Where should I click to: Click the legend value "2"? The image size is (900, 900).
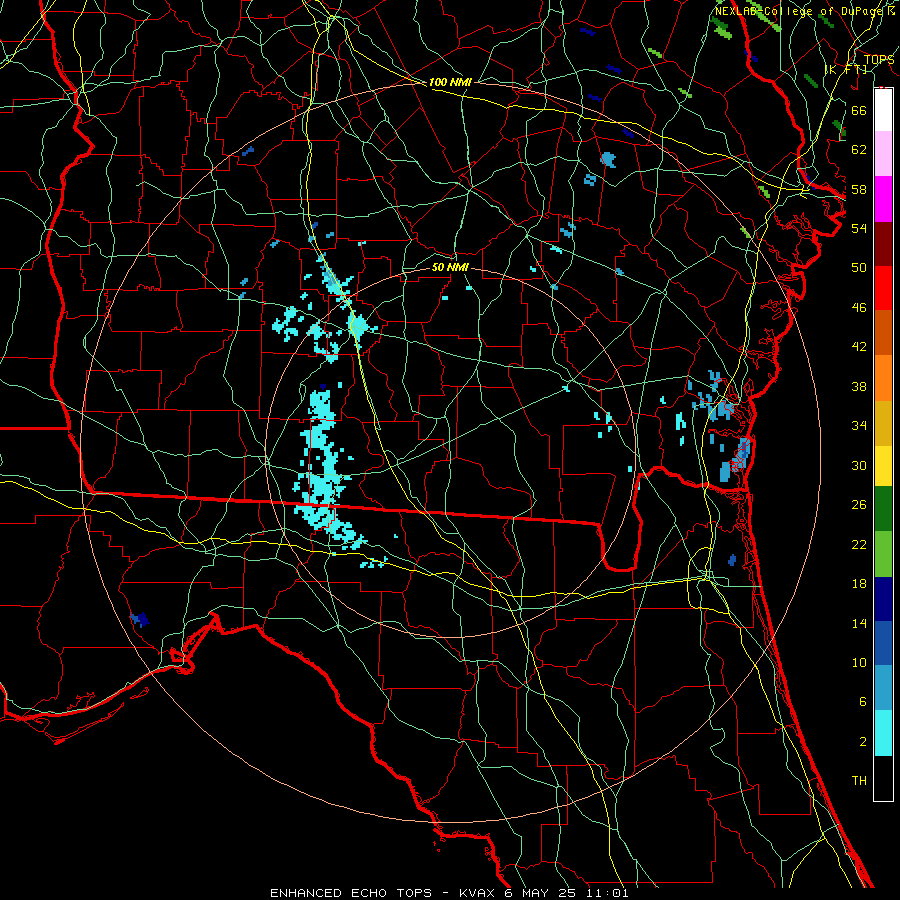tap(862, 742)
